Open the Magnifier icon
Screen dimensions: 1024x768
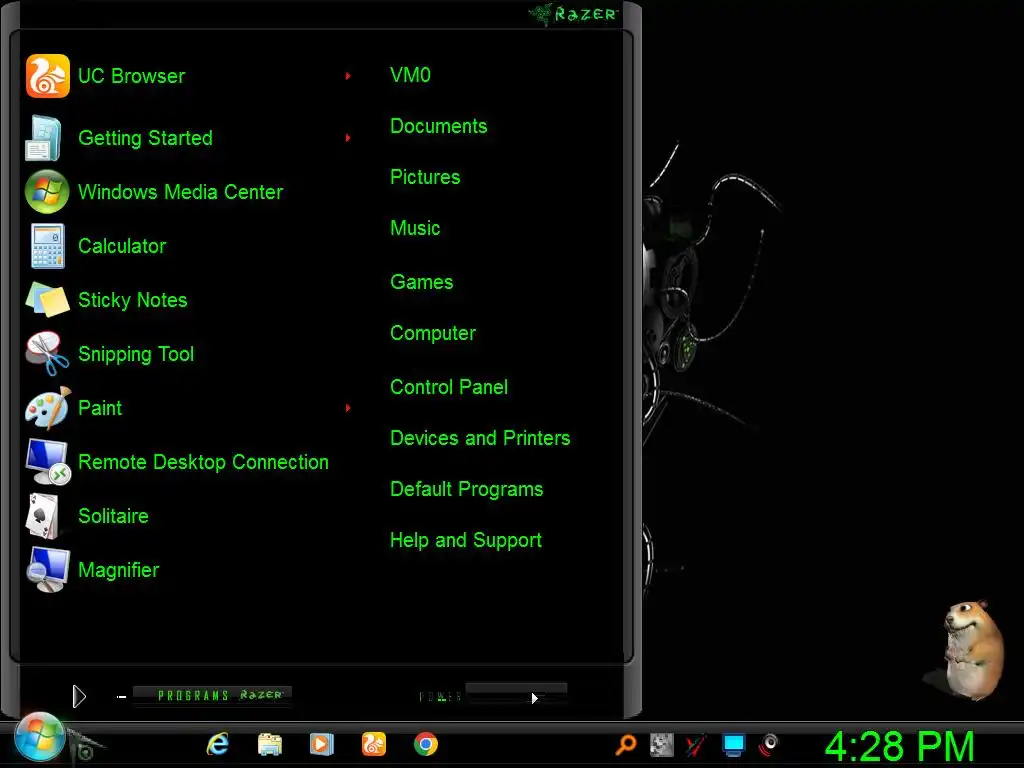48,569
